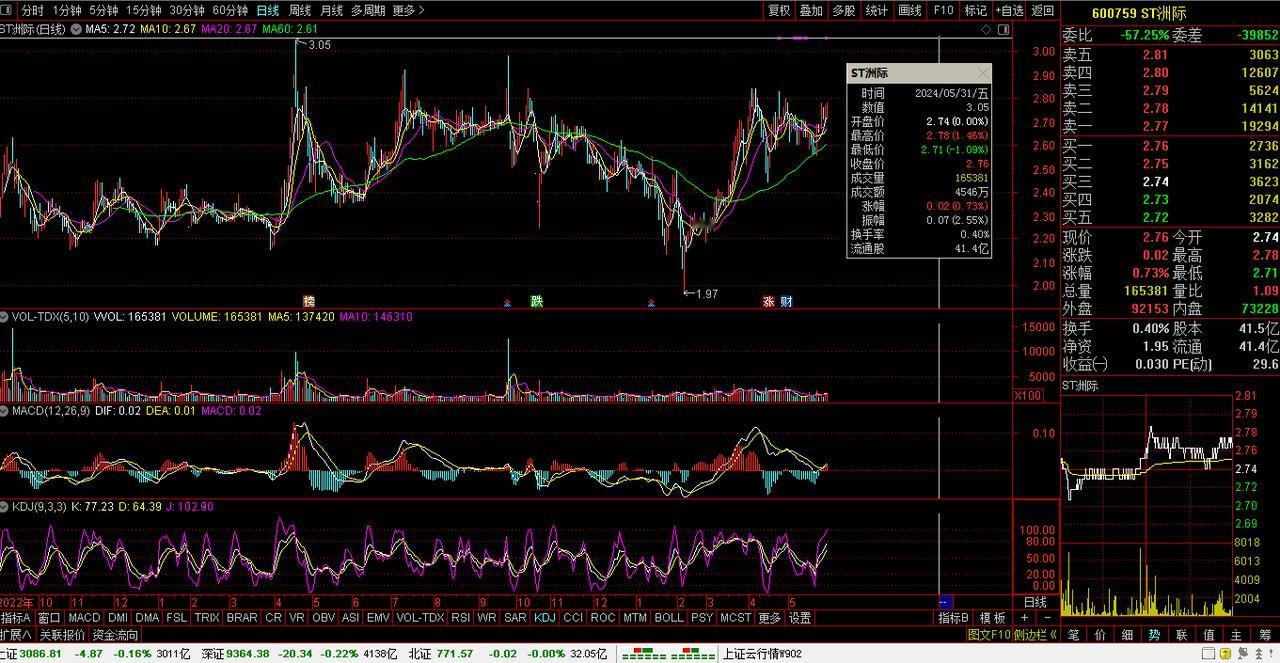Select the 筹 side panel tab
Viewport: 1280px width, 663px height.
1265,635
